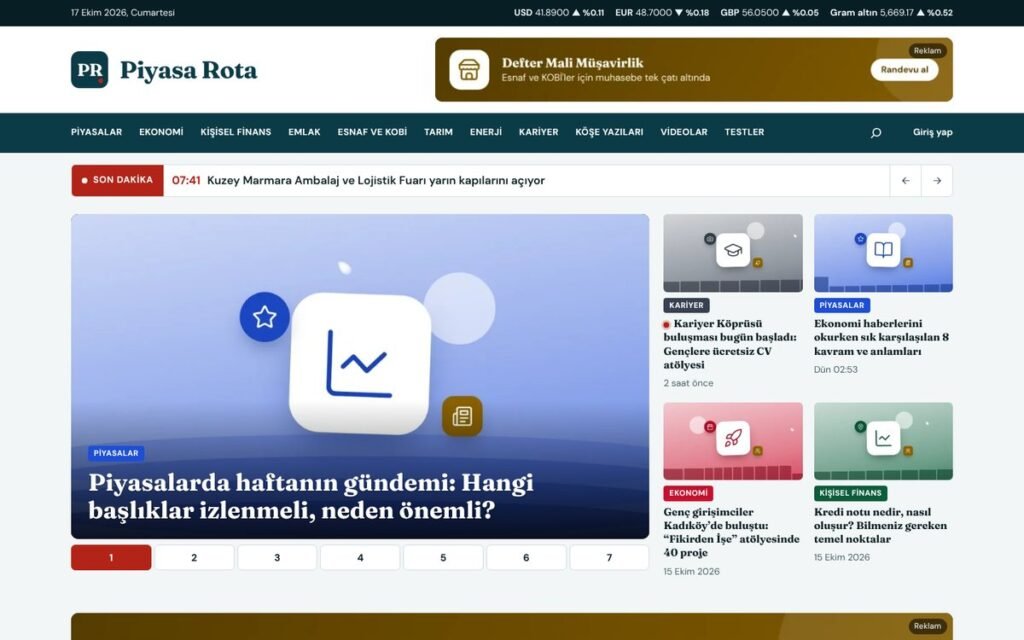Click the line chart icon in hero image
Image resolution: width=1024 pixels, height=640 pixels.
click(x=360, y=363)
